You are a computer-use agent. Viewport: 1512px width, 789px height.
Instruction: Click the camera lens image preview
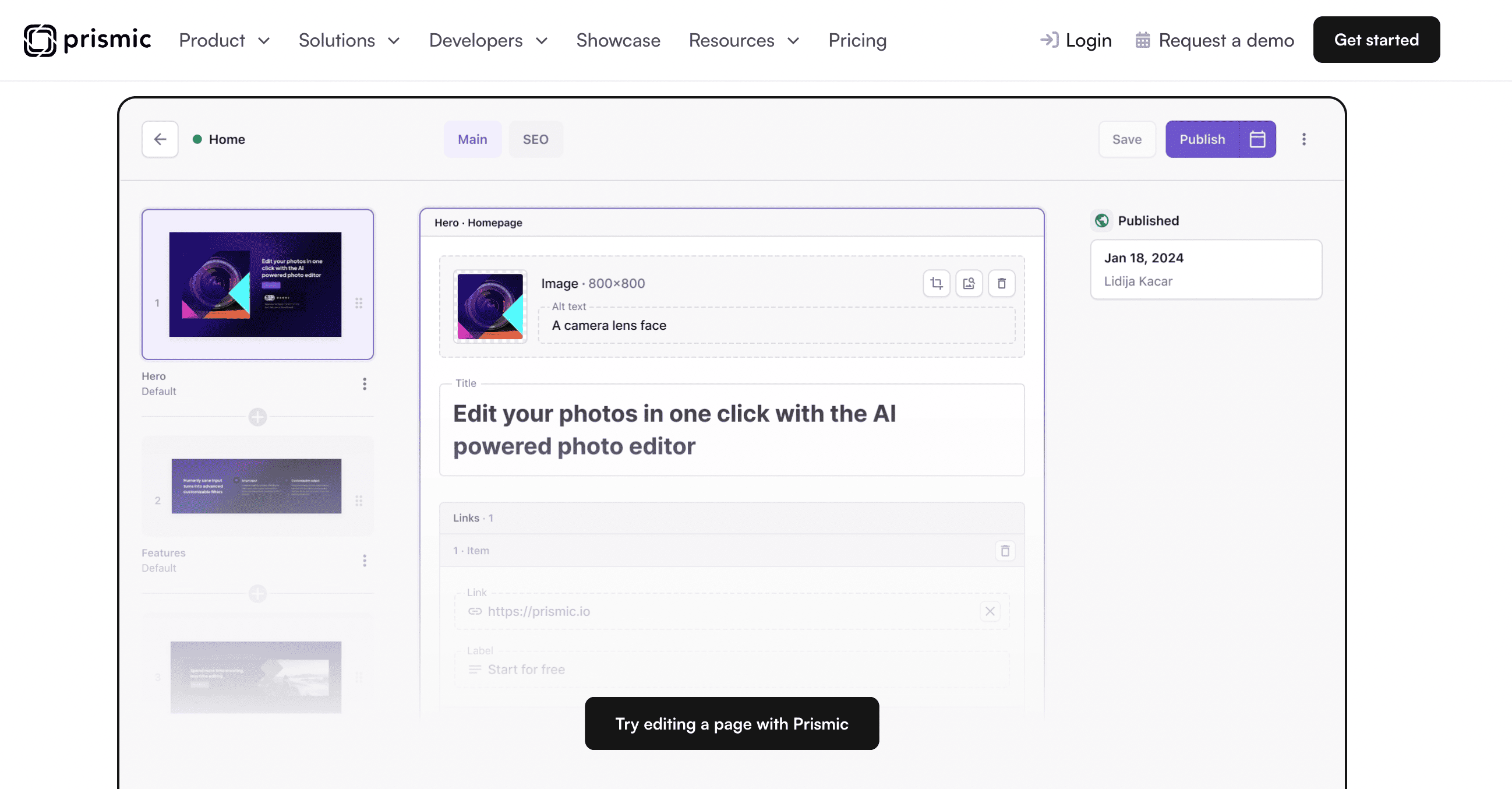coord(490,307)
